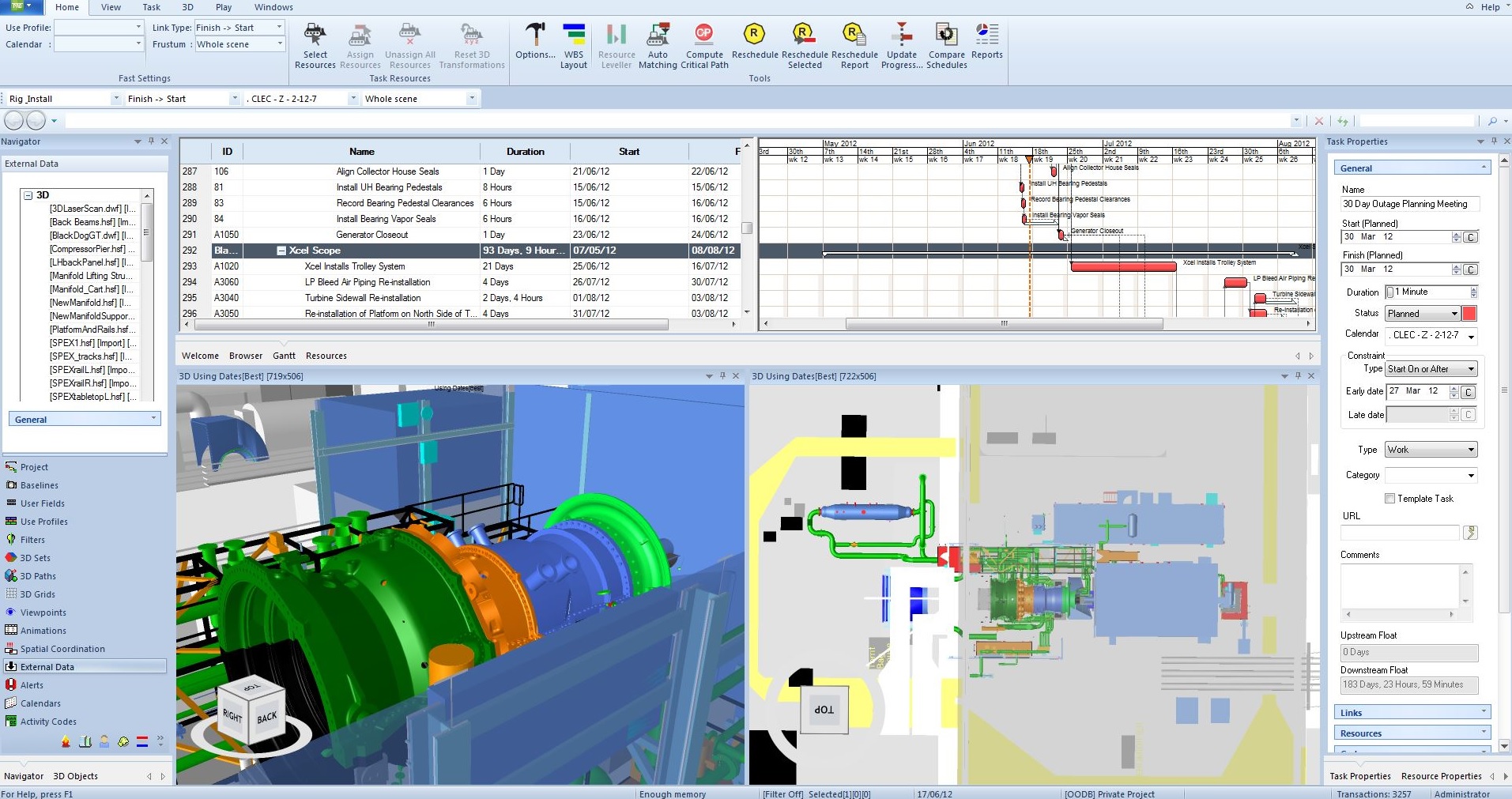This screenshot has width=1512, height=799.
Task: Open the Reports tool in ribbon
Action: tap(986, 41)
